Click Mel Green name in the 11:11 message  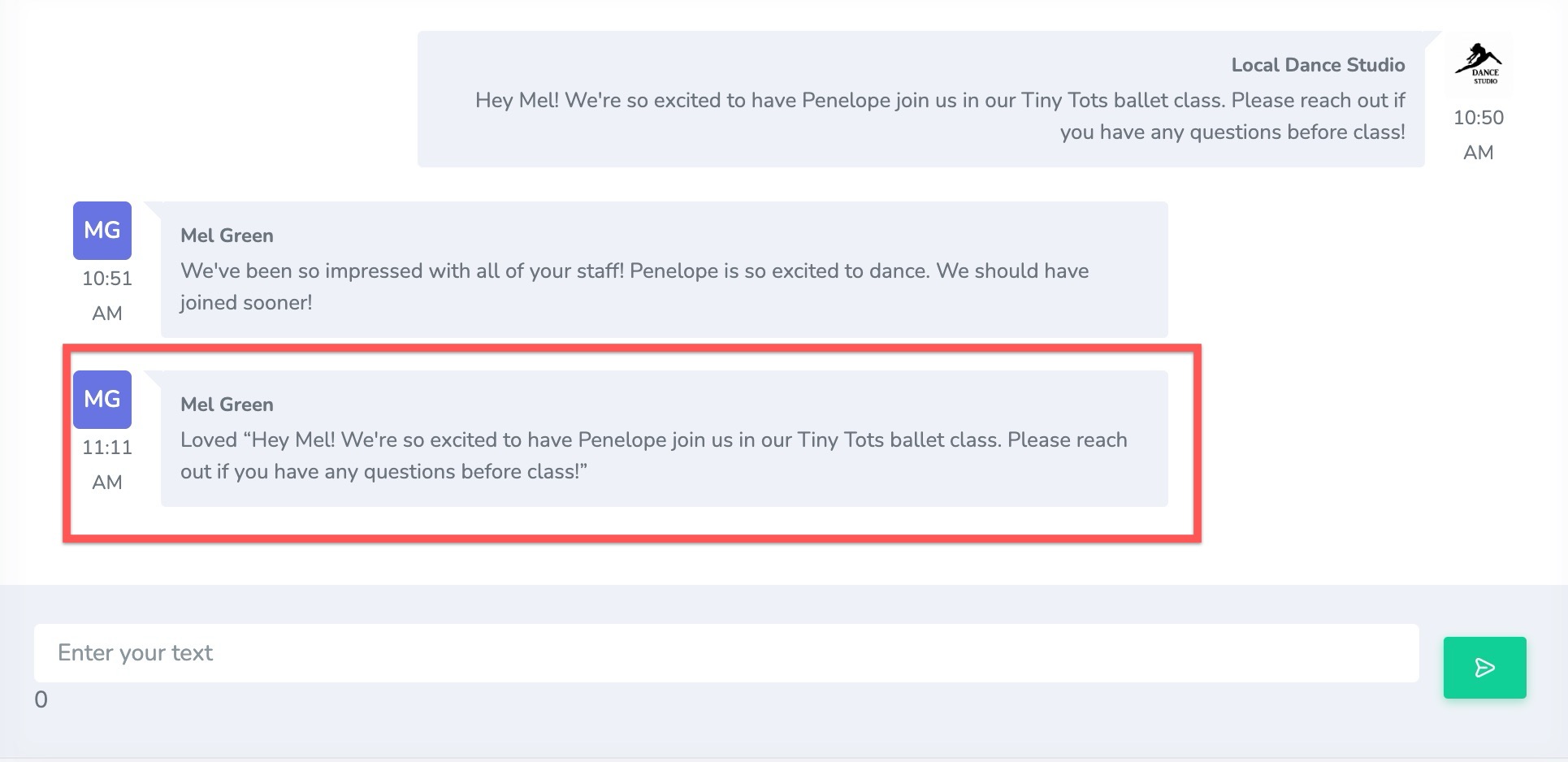227,405
